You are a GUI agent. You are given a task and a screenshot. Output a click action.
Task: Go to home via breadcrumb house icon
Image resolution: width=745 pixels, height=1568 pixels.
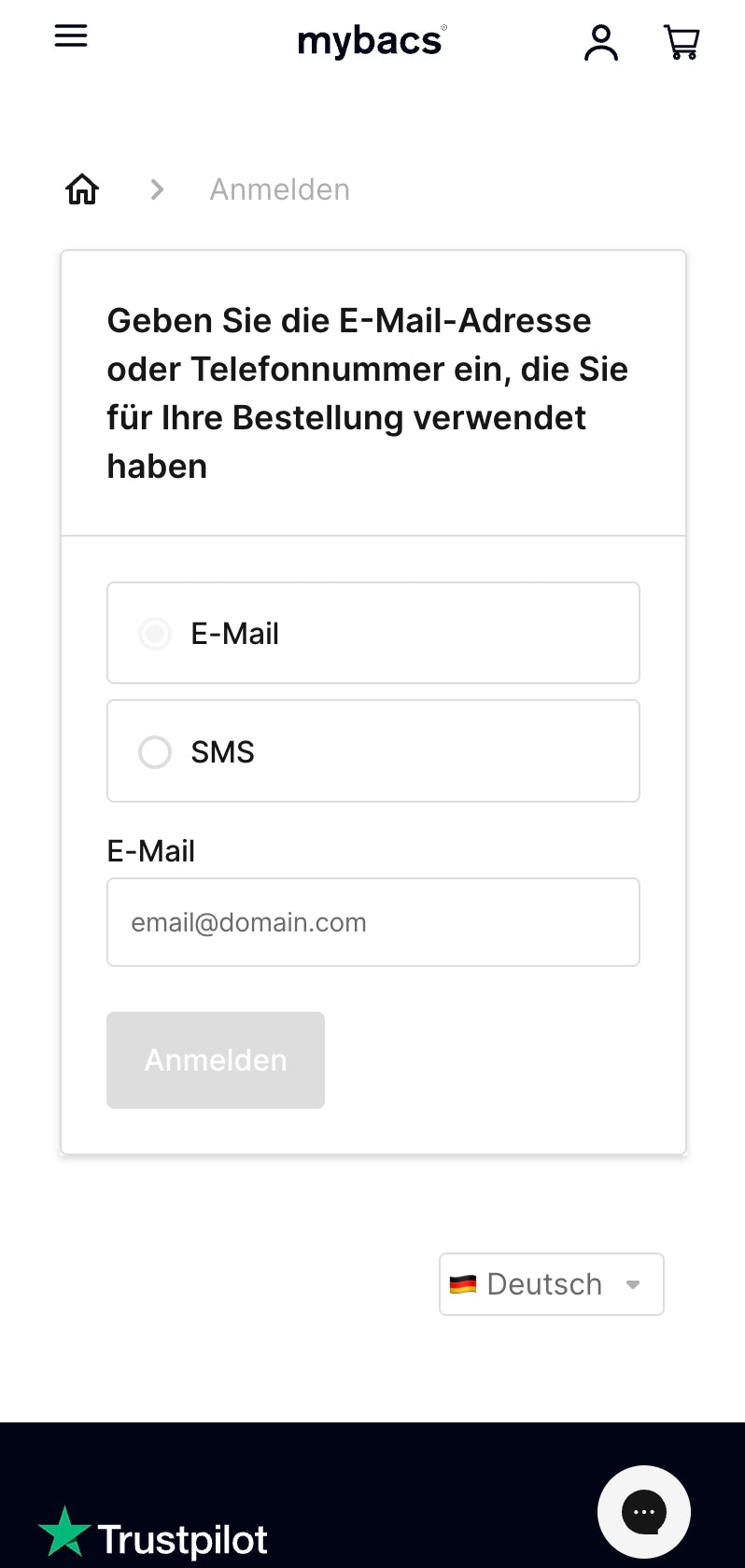82,189
